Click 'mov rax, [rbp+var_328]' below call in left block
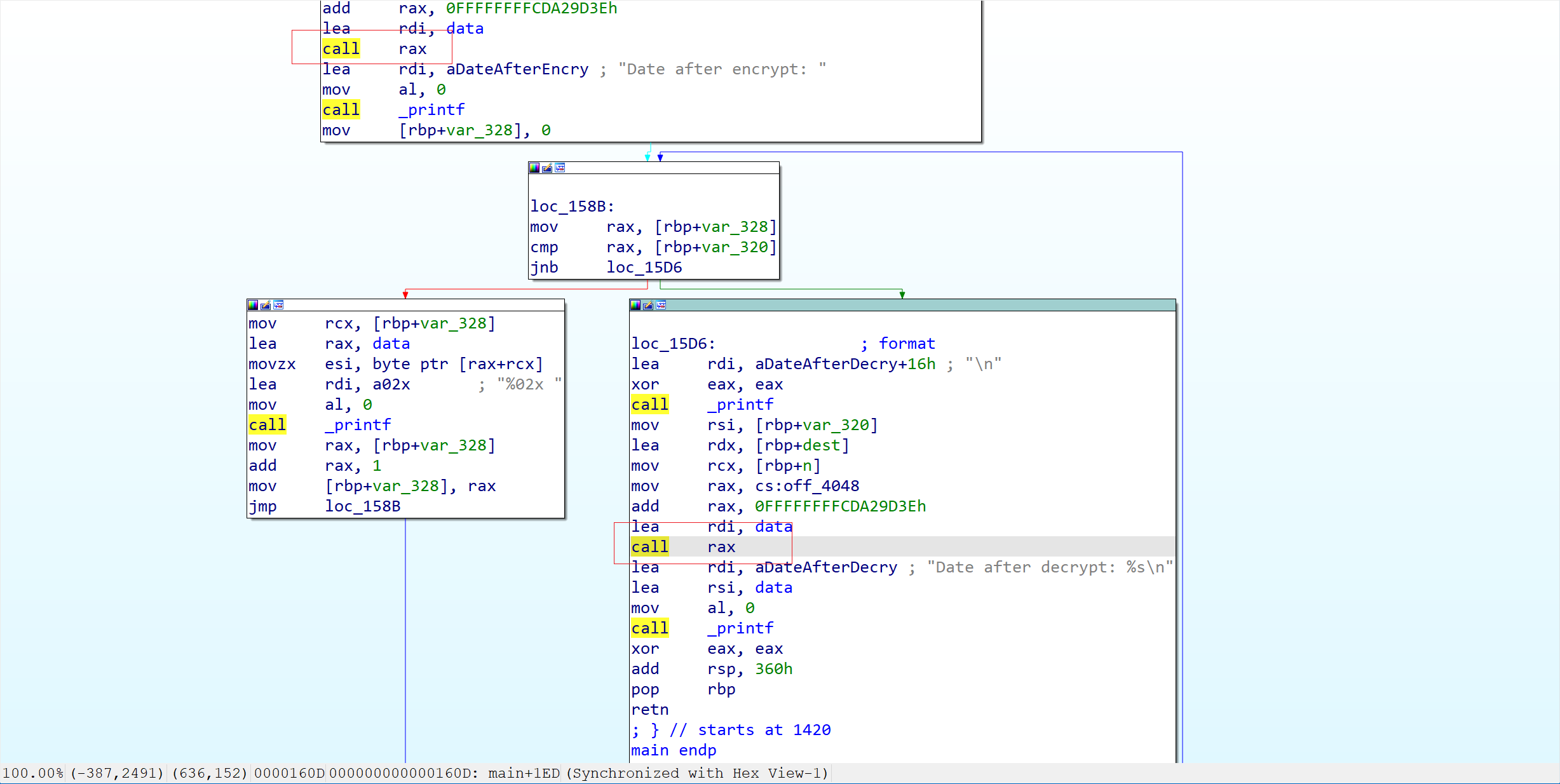Viewport: 1560px width, 784px height. (372, 445)
